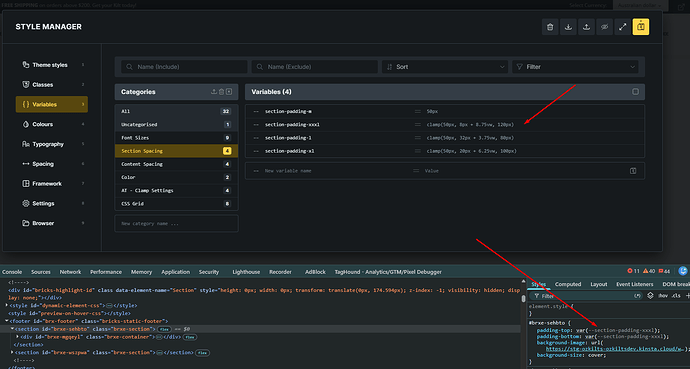Select Variables in the sidebar
690x369 pixels.
[52, 104]
